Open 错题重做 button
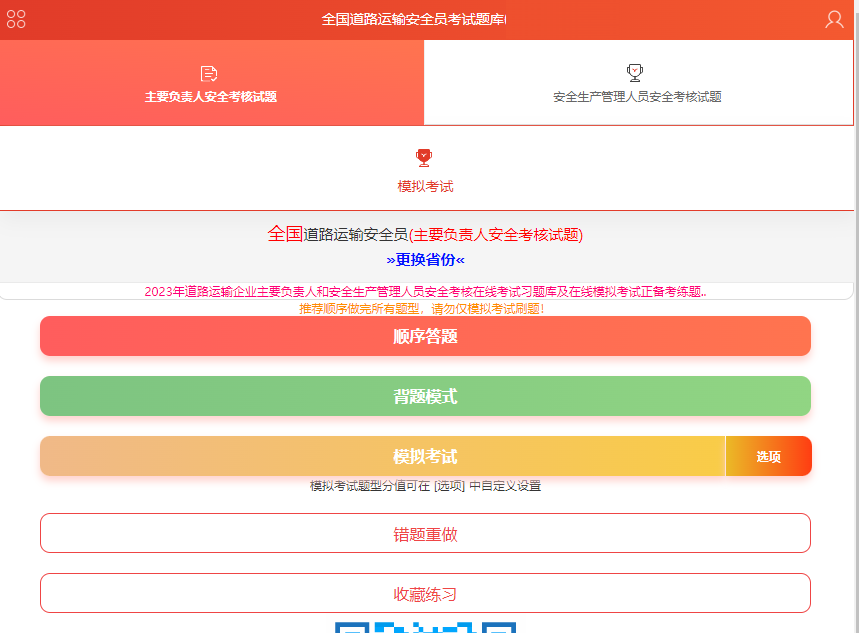Screen dimensions: 859x633 pos(425,533)
